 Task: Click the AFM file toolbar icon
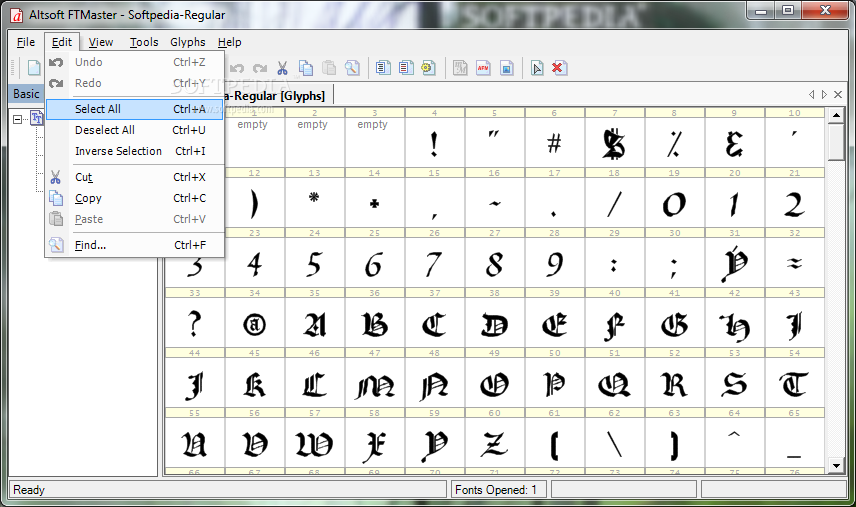[x=483, y=68]
